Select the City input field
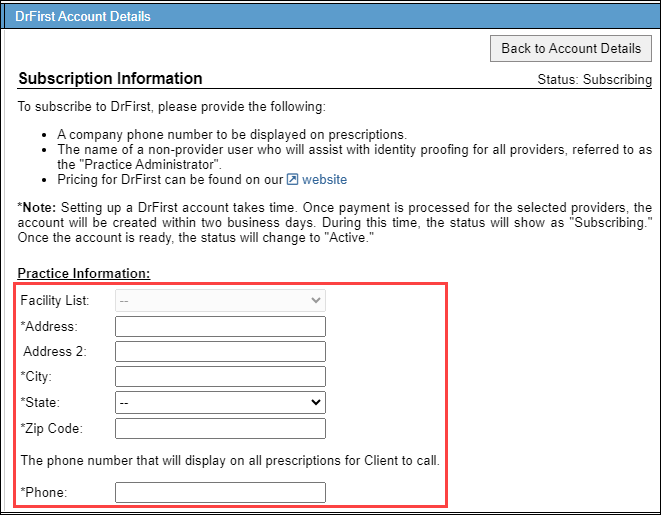 click(220, 376)
